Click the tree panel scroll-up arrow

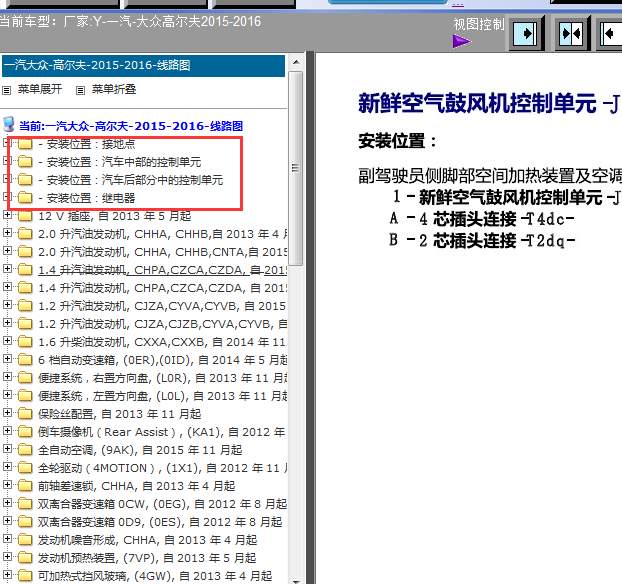[296, 62]
